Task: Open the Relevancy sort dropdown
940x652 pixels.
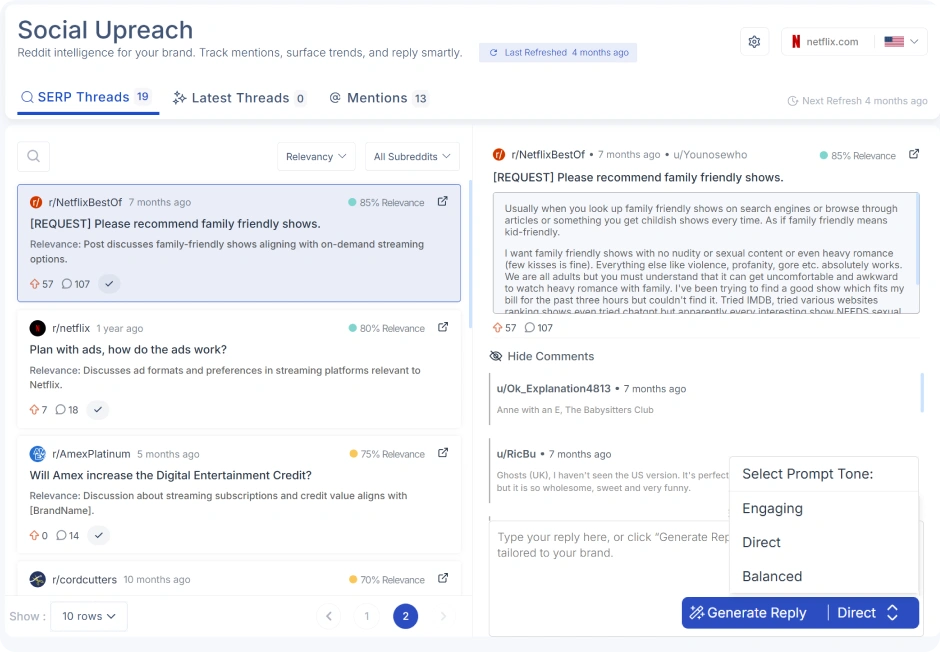Action: point(316,156)
